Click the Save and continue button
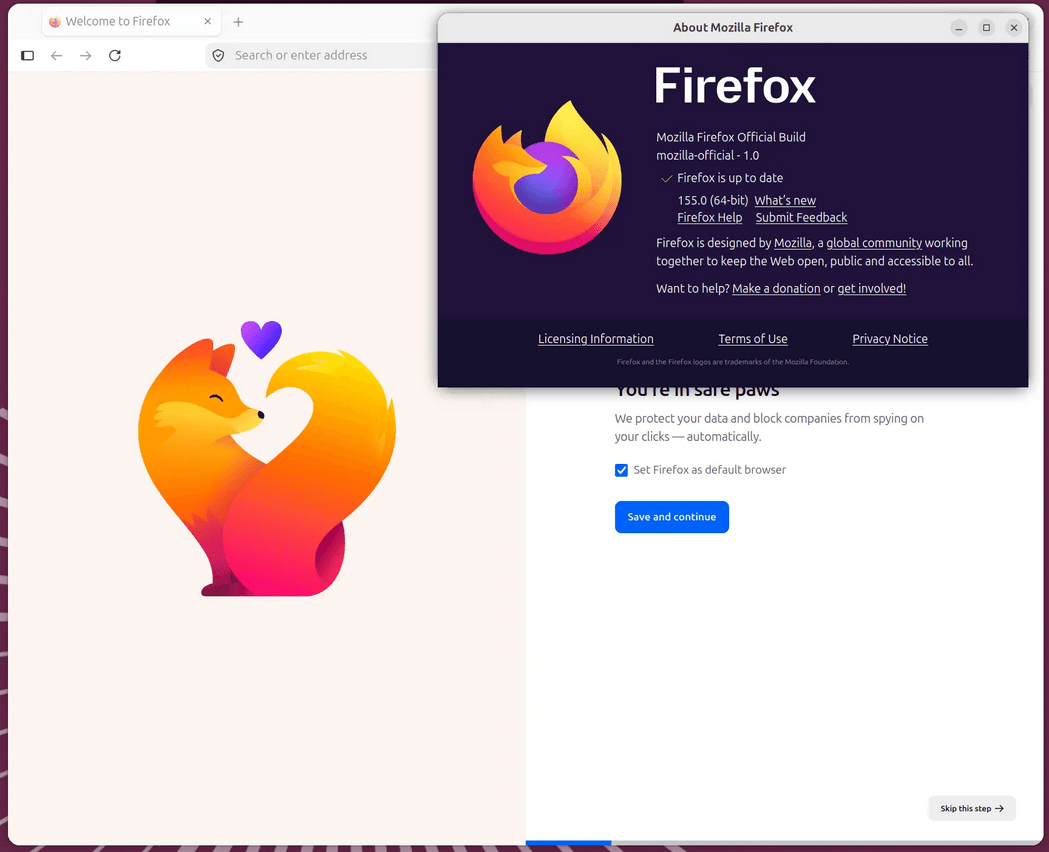Image resolution: width=1049 pixels, height=852 pixels. coord(672,517)
